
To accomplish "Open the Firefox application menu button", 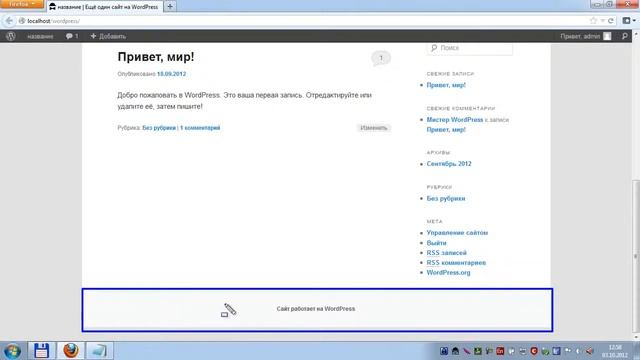I will [22, 4].
